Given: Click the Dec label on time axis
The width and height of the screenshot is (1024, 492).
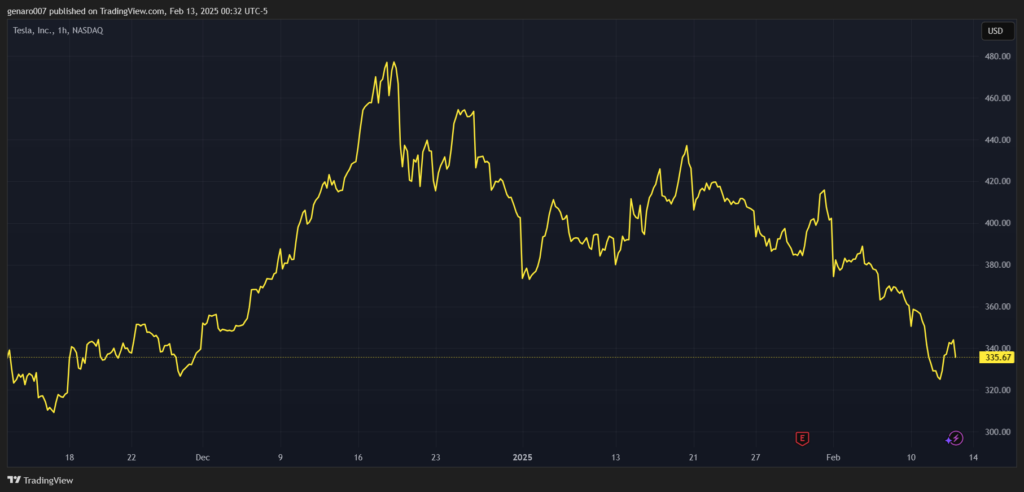Looking at the screenshot, I should (x=202, y=457).
